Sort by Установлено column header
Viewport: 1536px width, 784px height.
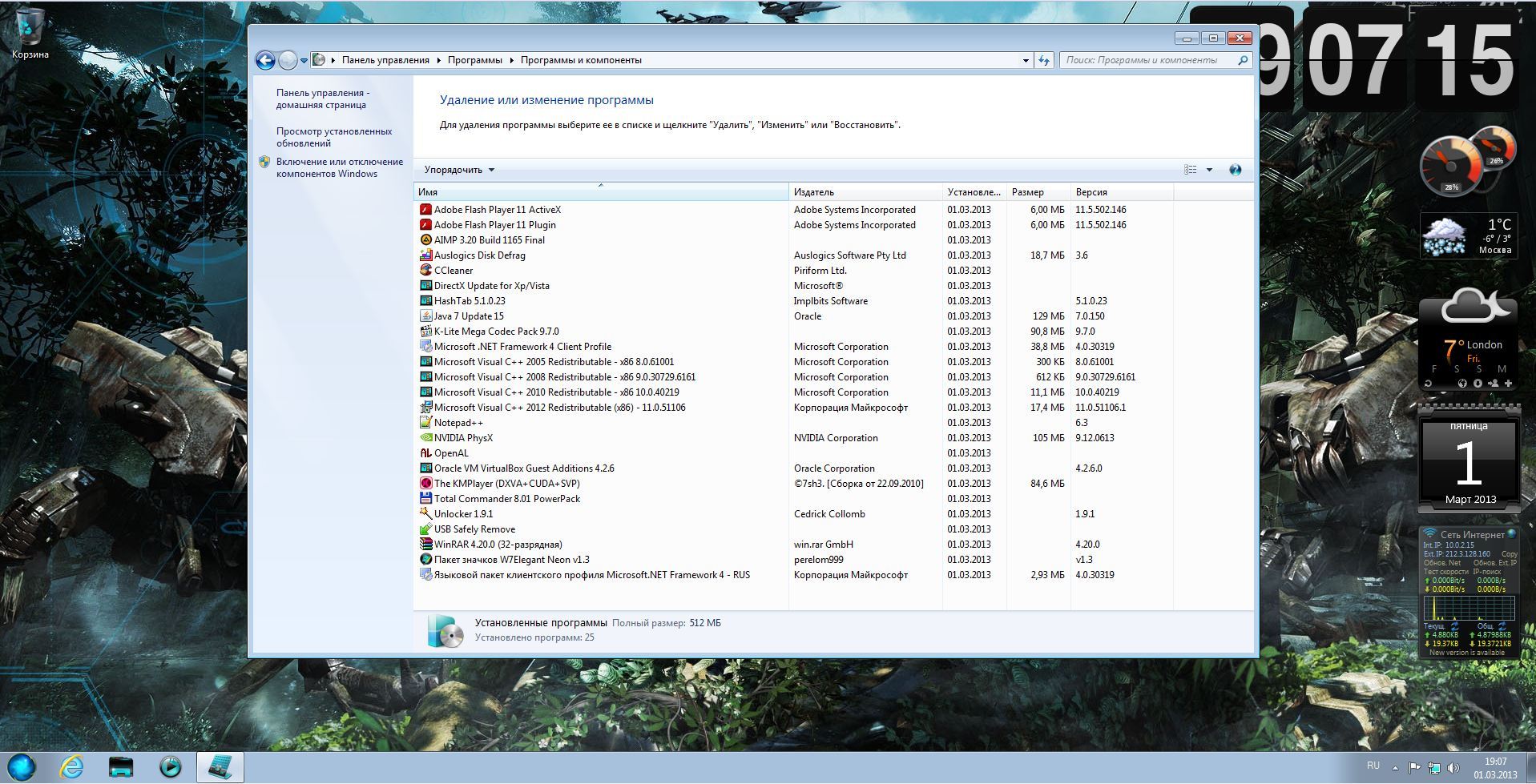tap(974, 192)
